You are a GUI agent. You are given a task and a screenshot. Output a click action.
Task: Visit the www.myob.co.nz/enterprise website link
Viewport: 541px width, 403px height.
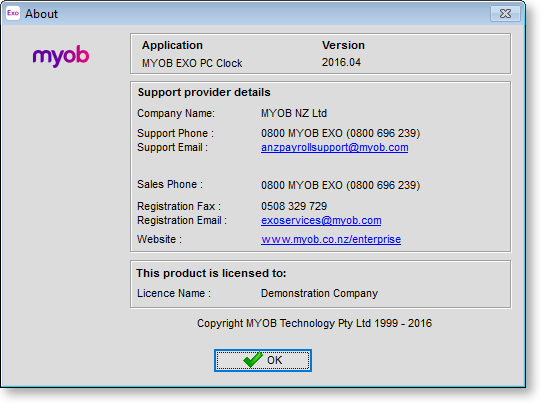[x=331, y=239]
